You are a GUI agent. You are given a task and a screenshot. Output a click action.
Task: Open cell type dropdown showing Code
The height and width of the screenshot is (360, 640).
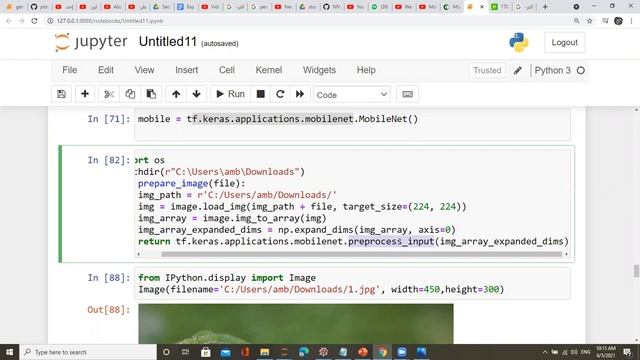click(351, 95)
